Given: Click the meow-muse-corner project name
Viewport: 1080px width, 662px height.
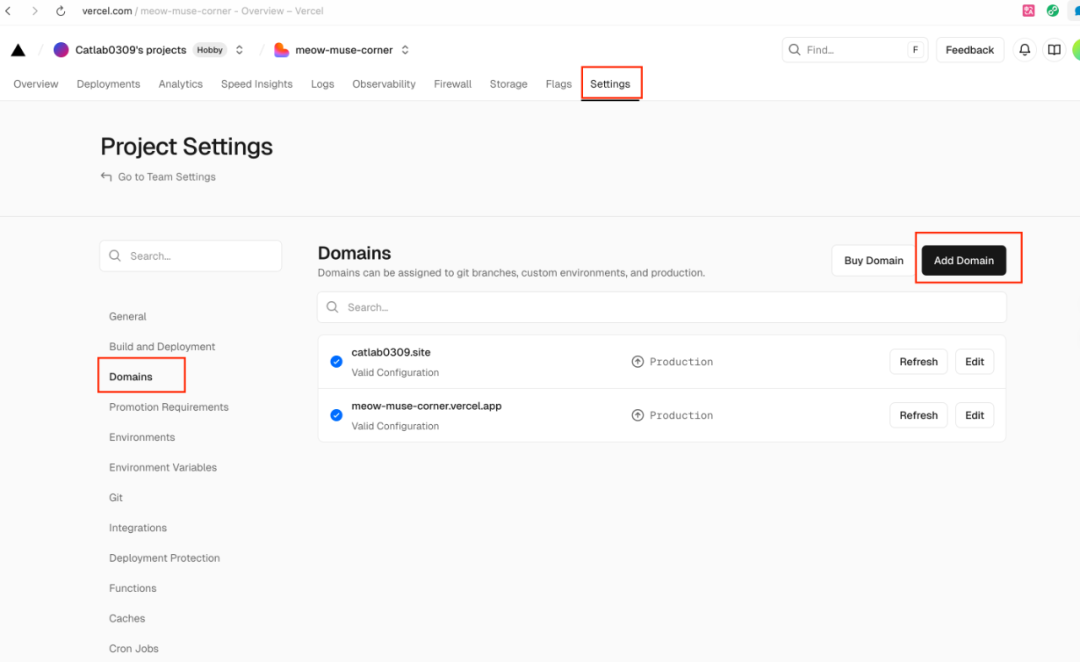Looking at the screenshot, I should (x=344, y=50).
